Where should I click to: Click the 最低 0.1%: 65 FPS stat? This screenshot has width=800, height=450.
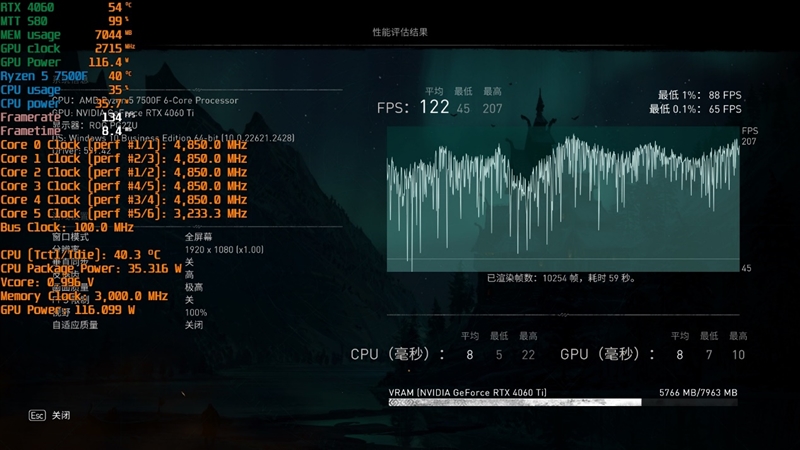(x=695, y=109)
